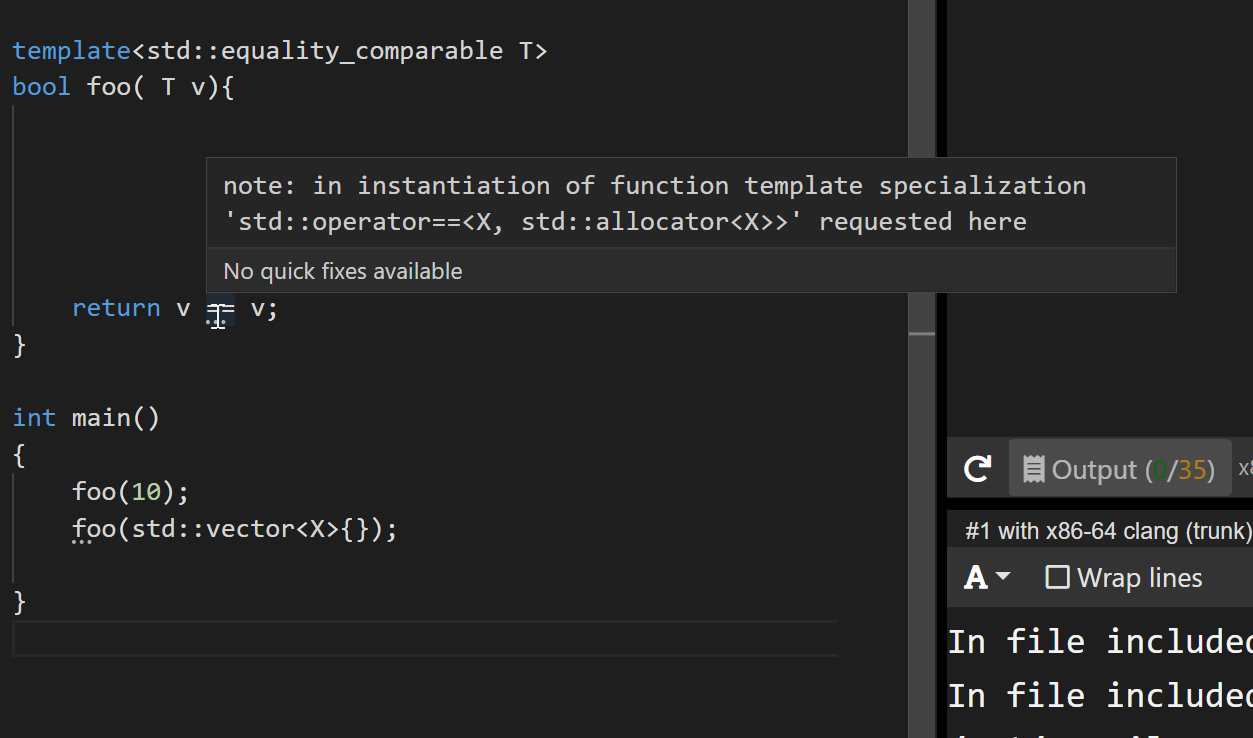This screenshot has height=738, width=1253.
Task: Click the '==' operator in the return statement
Action: tap(220, 308)
